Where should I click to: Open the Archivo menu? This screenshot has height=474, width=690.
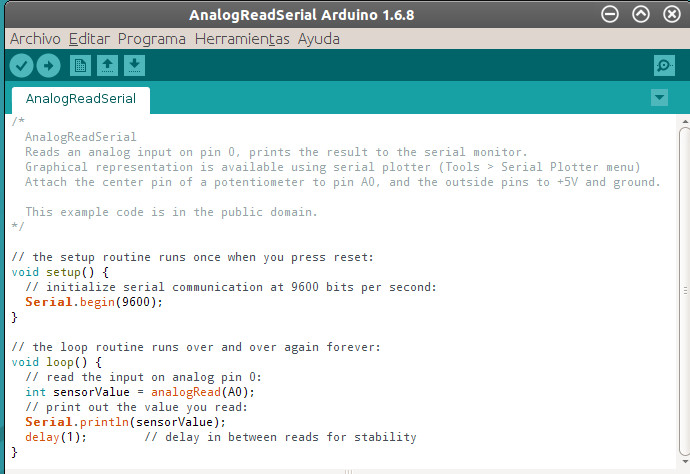35,39
